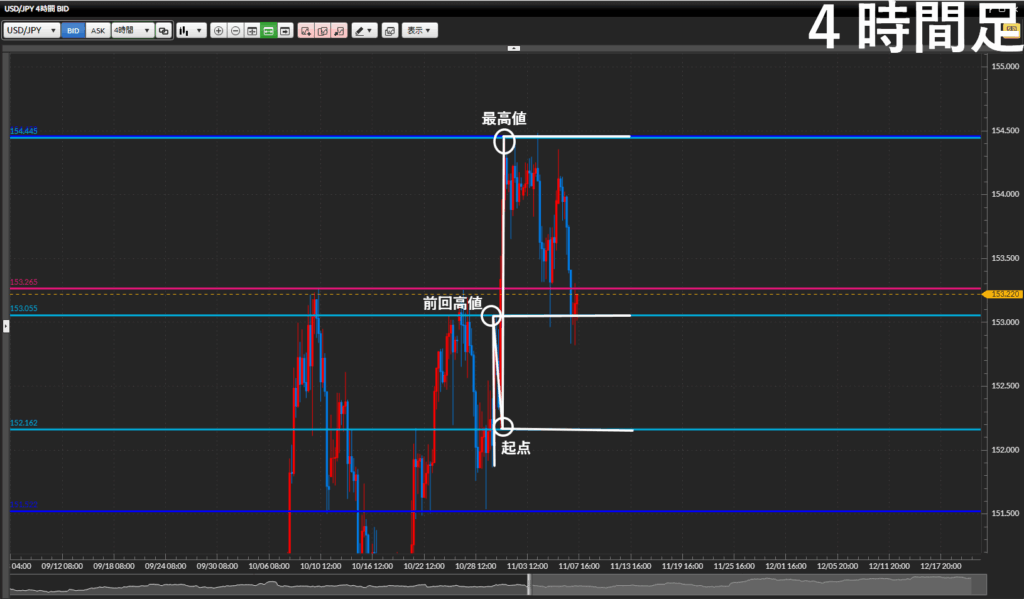Screen dimensions: 1024x599
Task: Click the first pink add-indicator icon
Action: pos(306,31)
